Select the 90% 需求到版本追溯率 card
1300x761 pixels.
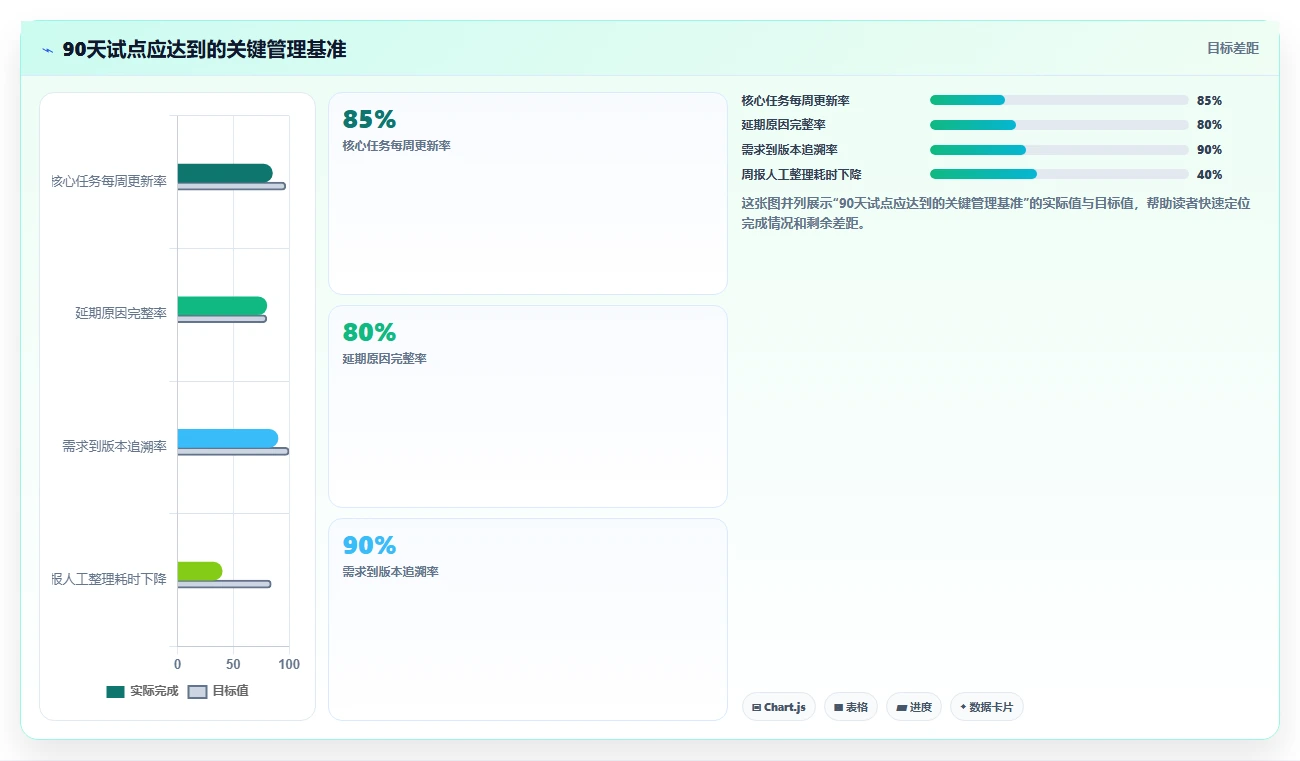[x=528, y=619]
